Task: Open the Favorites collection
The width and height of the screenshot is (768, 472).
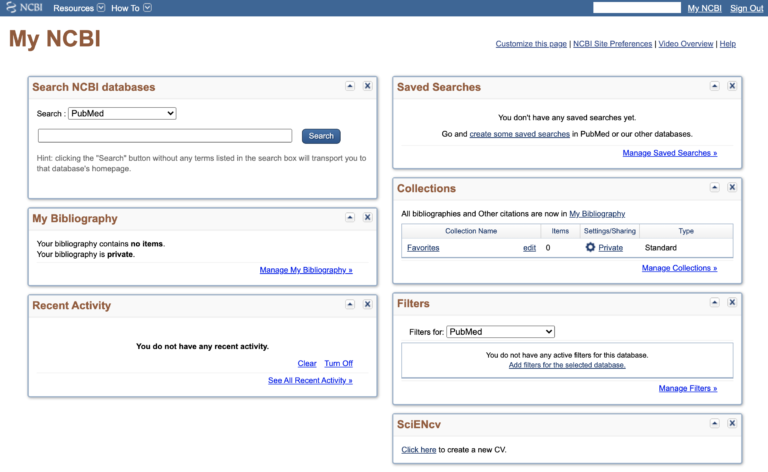Action: [x=423, y=248]
